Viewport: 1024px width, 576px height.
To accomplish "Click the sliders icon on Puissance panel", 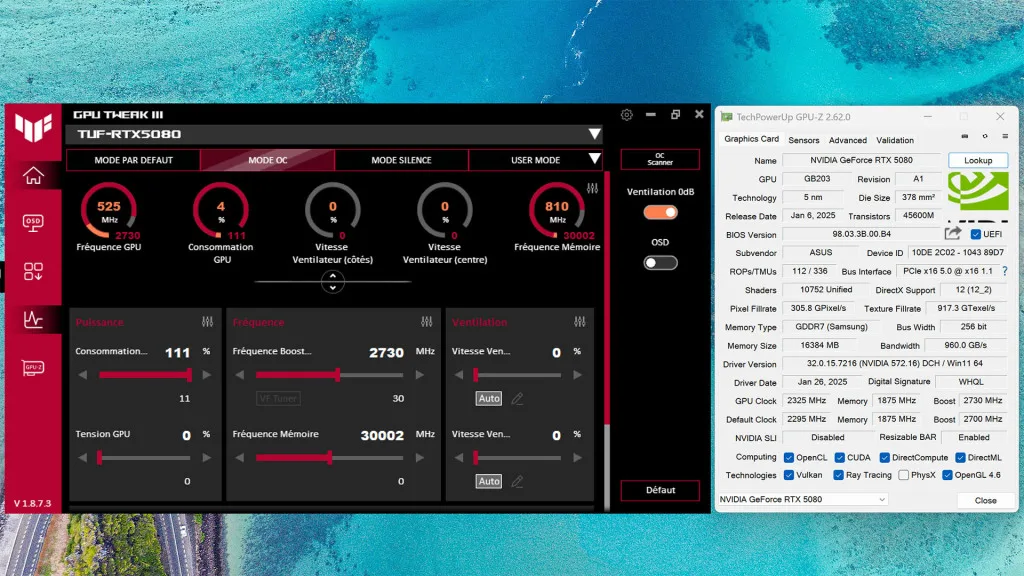I will tap(207, 322).
